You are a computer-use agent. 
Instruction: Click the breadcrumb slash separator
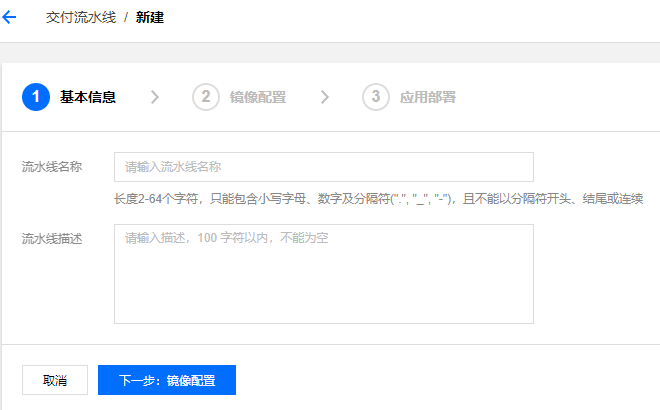[x=126, y=19]
